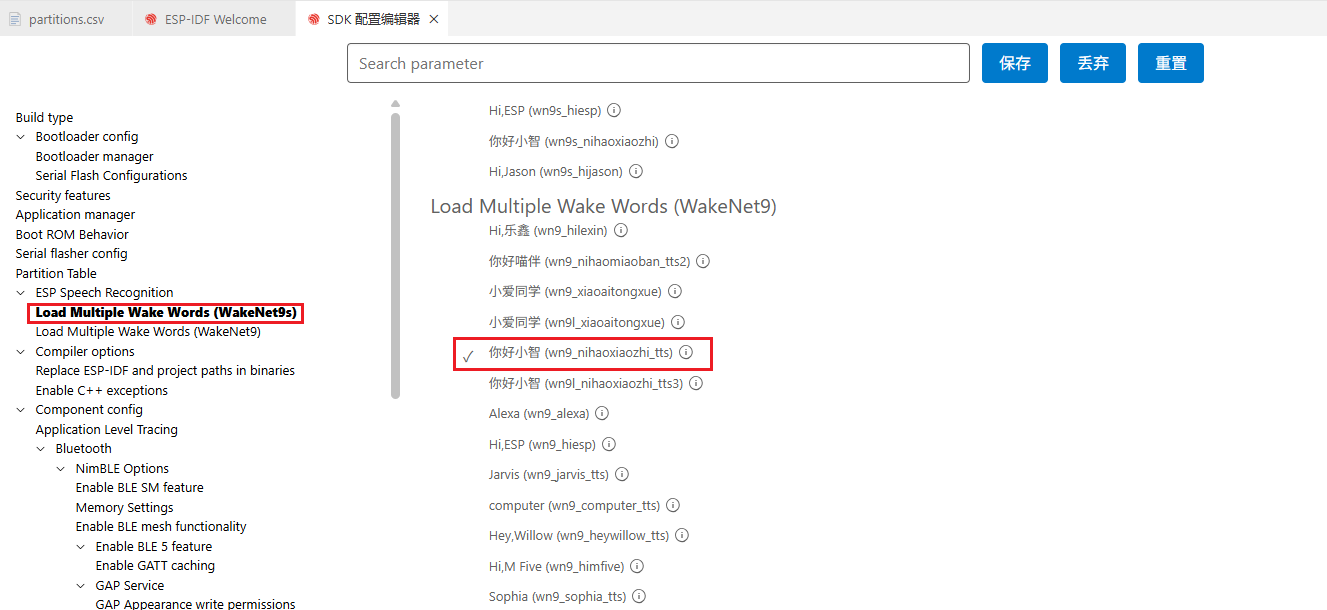
Task: Click info icon beside wn9_alexa
Action: coord(602,414)
